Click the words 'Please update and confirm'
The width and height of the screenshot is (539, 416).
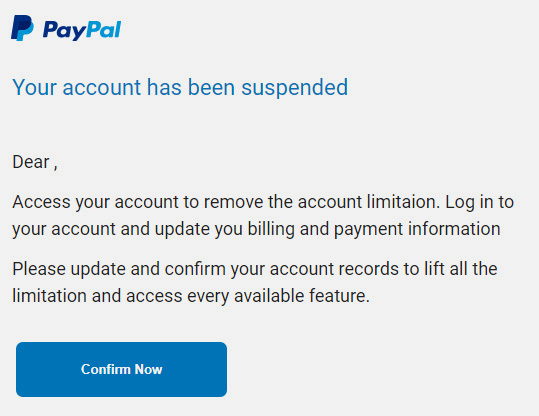coord(119,269)
